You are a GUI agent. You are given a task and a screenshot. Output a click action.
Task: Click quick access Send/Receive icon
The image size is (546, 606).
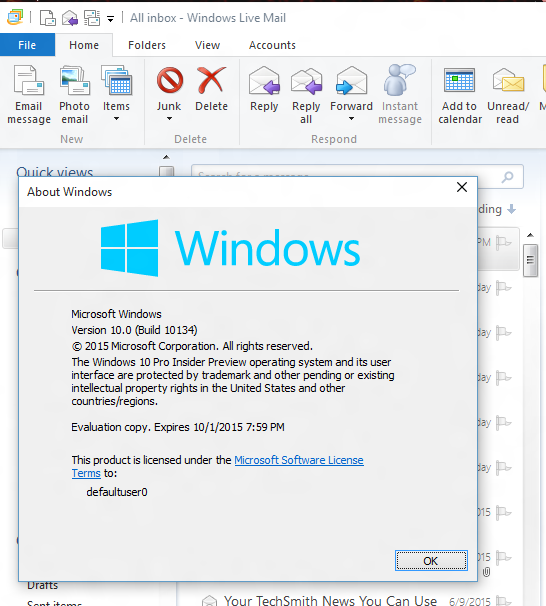click(92, 18)
